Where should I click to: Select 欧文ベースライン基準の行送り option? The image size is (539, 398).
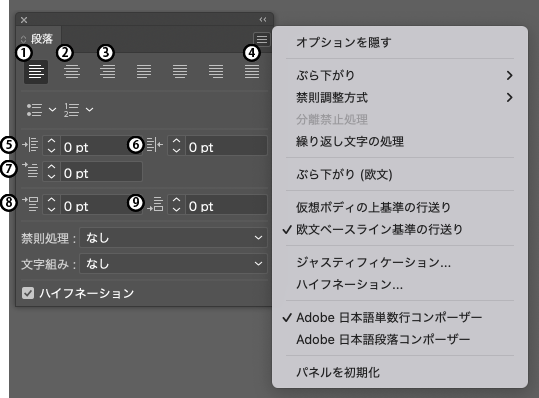point(400,230)
